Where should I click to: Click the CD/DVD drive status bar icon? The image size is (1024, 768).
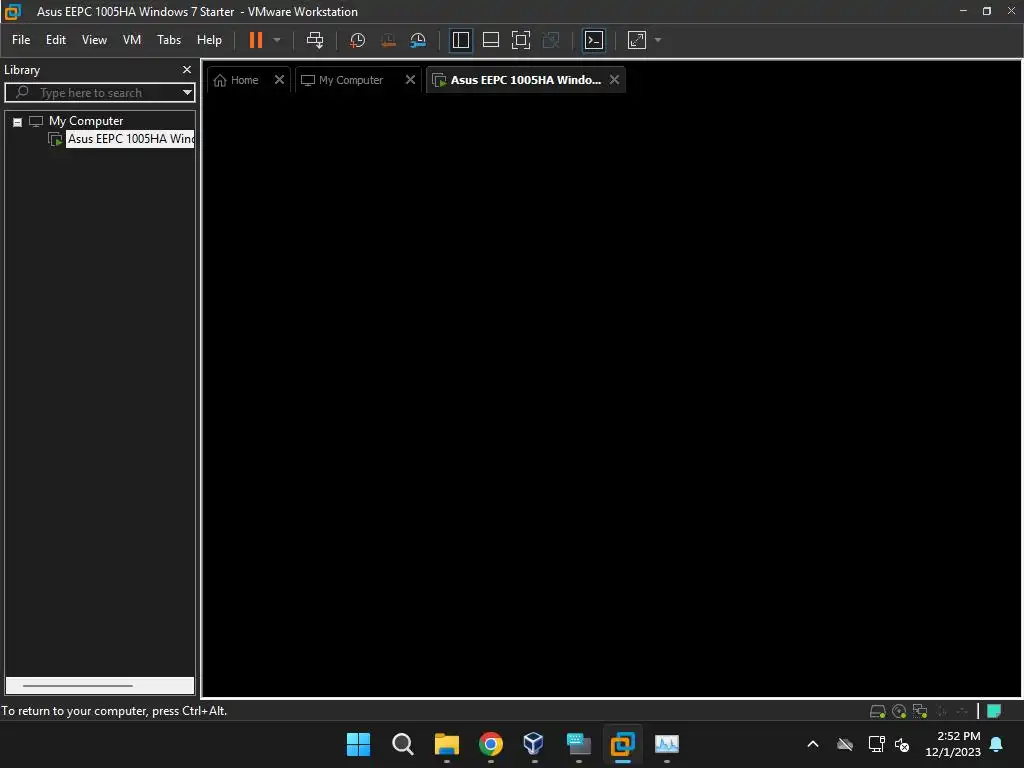click(x=899, y=711)
